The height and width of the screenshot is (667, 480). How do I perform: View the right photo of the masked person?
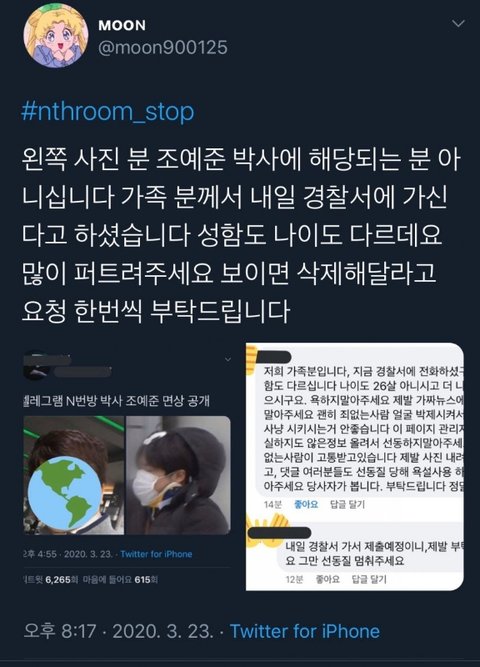[179, 475]
